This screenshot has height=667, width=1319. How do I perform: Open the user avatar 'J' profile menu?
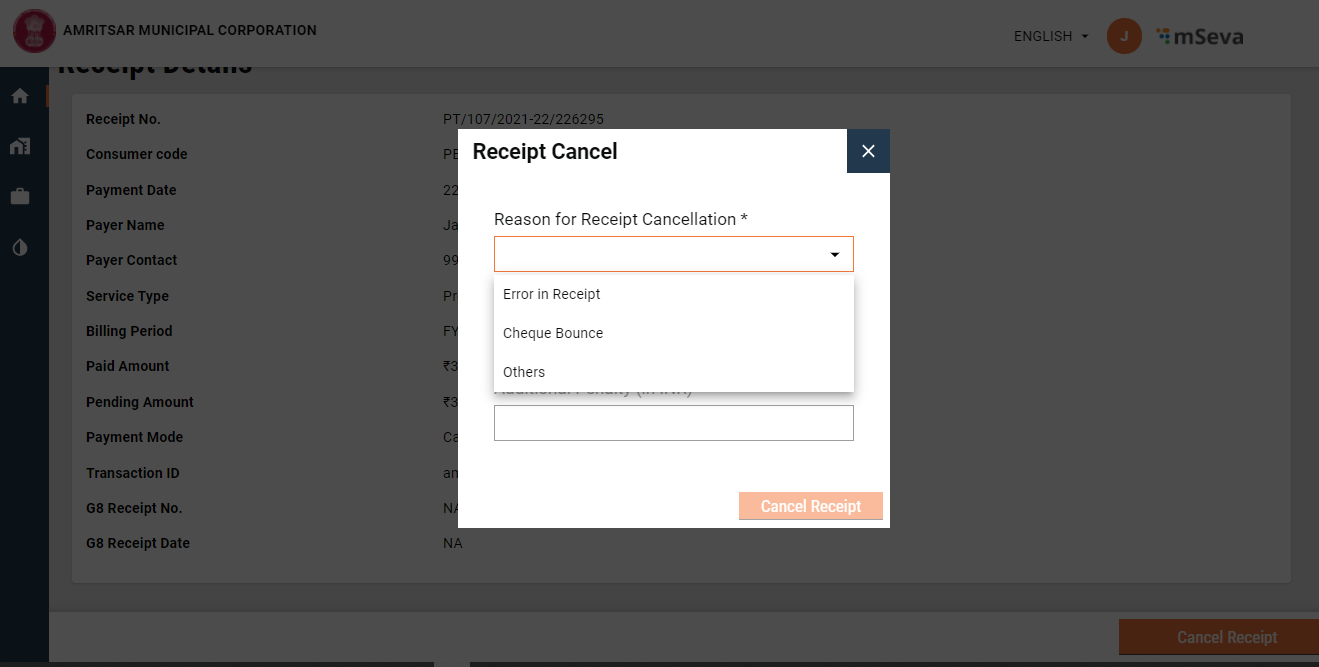pyautogui.click(x=1124, y=37)
